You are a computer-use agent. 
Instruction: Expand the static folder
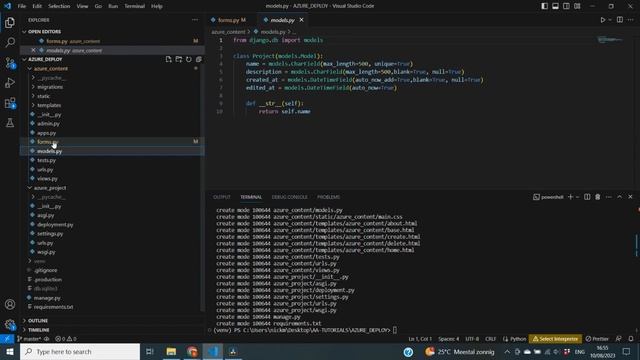[43, 96]
